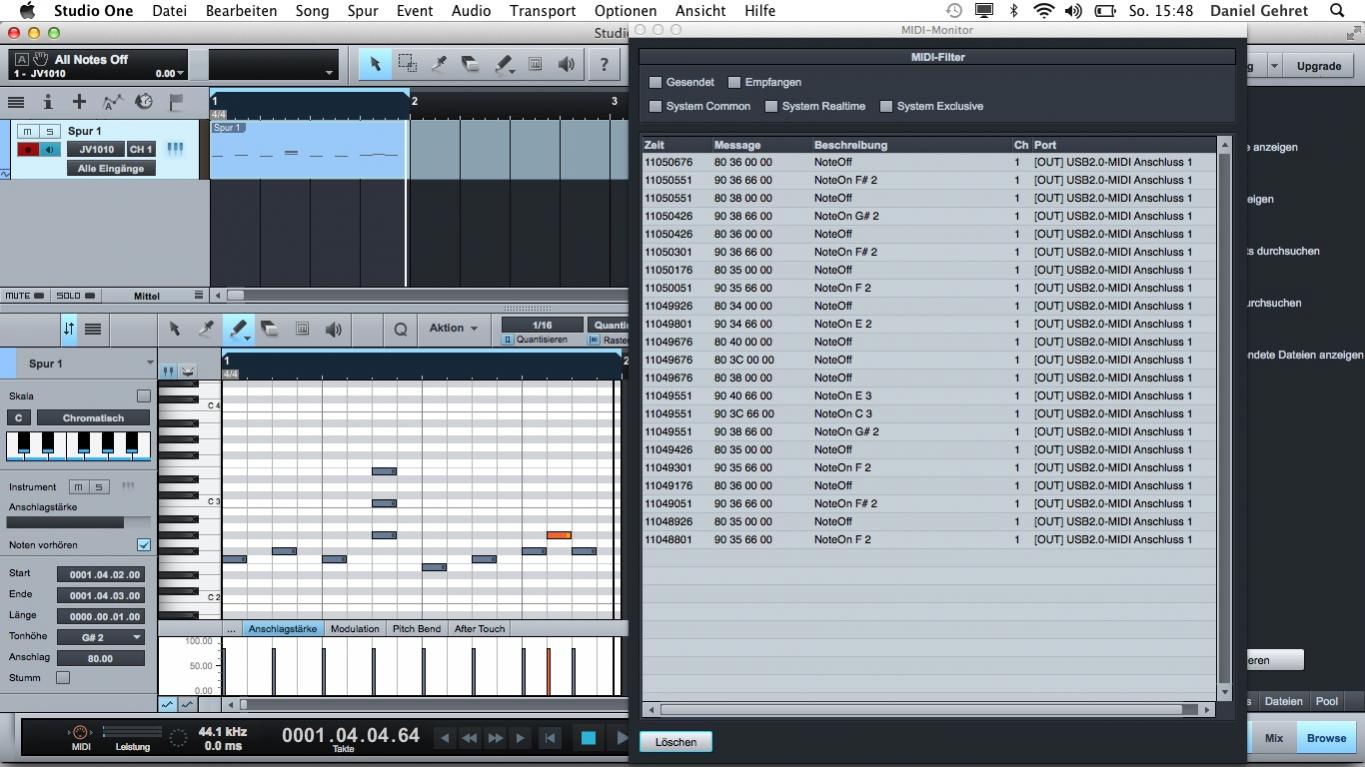Screen dimensions: 1365x767
Task: Select the Eraser tool in piano roll editor
Action: coord(270,328)
